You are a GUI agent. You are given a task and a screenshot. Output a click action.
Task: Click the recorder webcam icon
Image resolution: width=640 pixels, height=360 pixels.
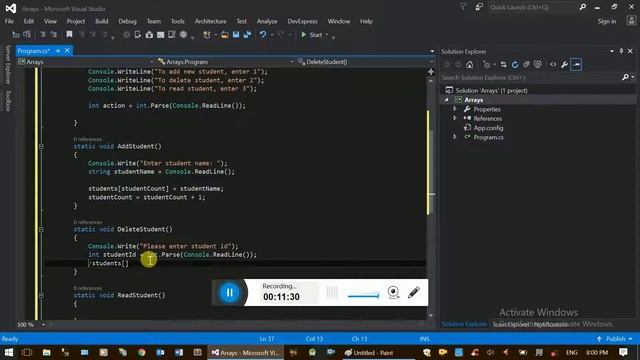(393, 292)
